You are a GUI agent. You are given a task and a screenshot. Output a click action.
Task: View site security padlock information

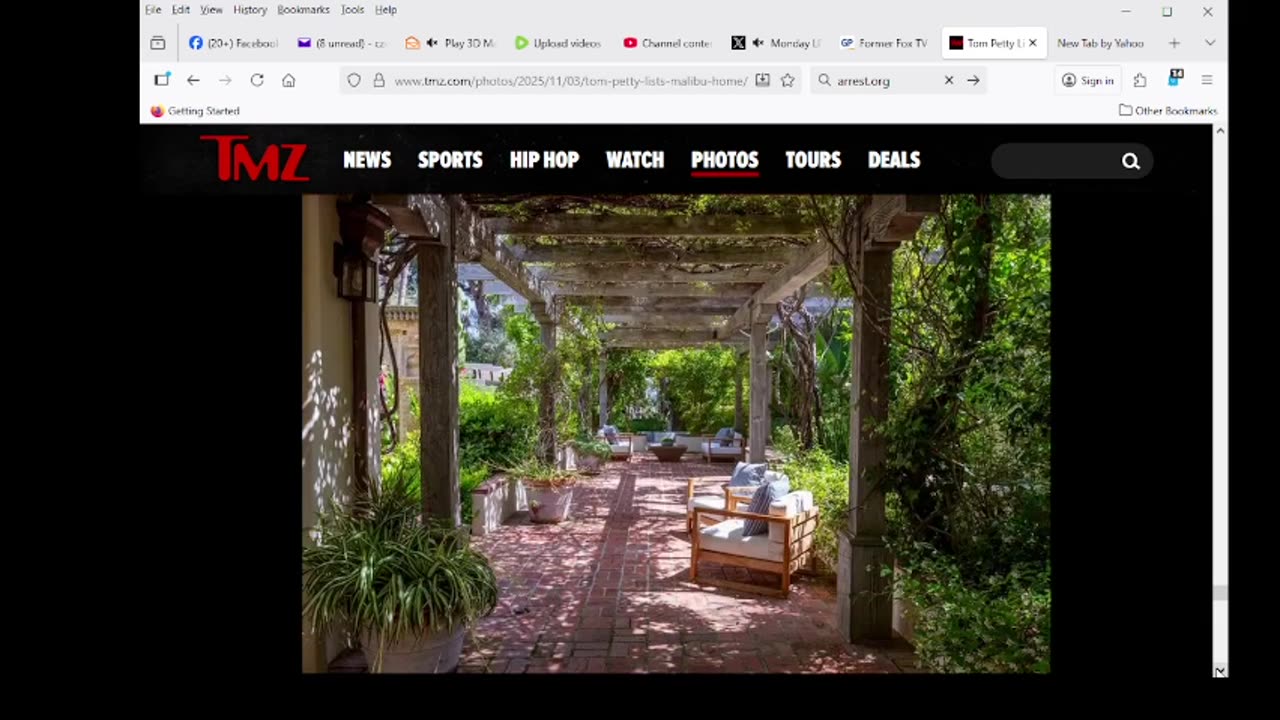tap(379, 80)
